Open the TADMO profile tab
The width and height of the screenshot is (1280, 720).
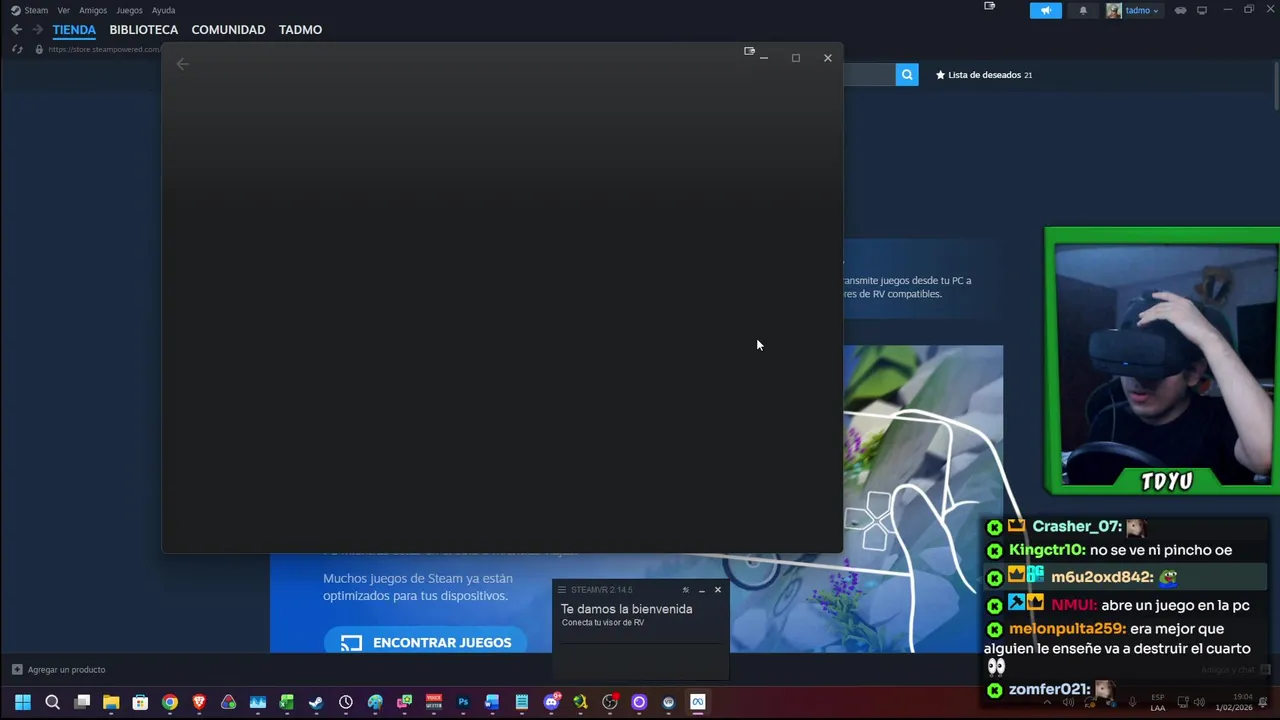pos(300,30)
